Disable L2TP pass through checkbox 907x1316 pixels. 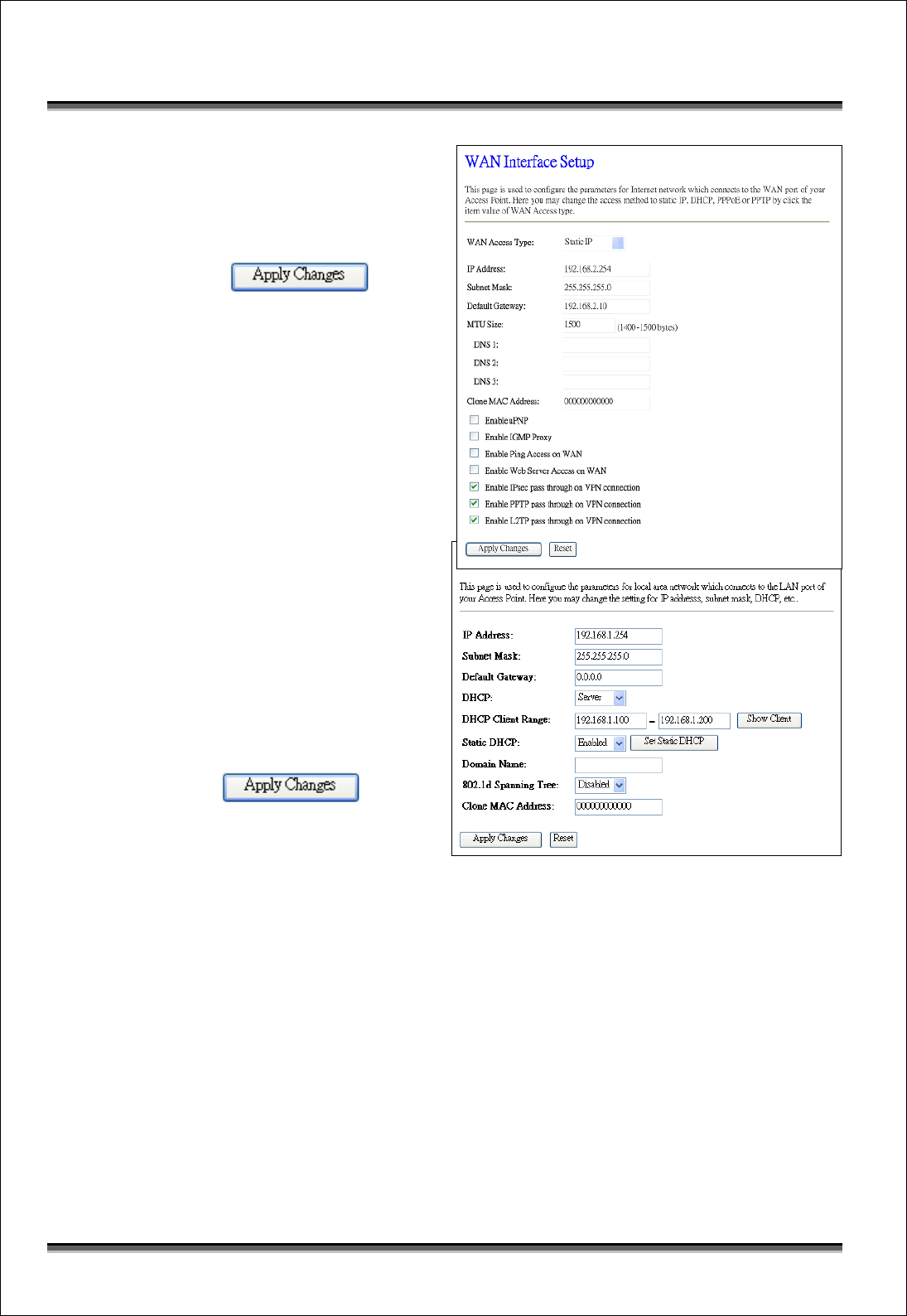tap(475, 520)
